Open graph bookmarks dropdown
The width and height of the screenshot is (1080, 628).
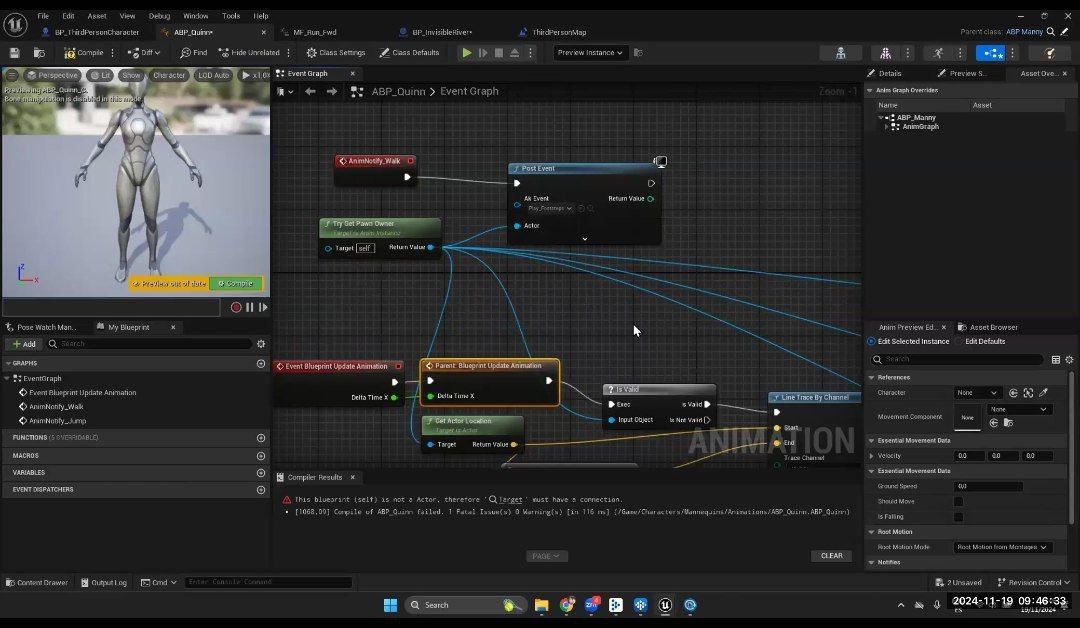(284, 92)
